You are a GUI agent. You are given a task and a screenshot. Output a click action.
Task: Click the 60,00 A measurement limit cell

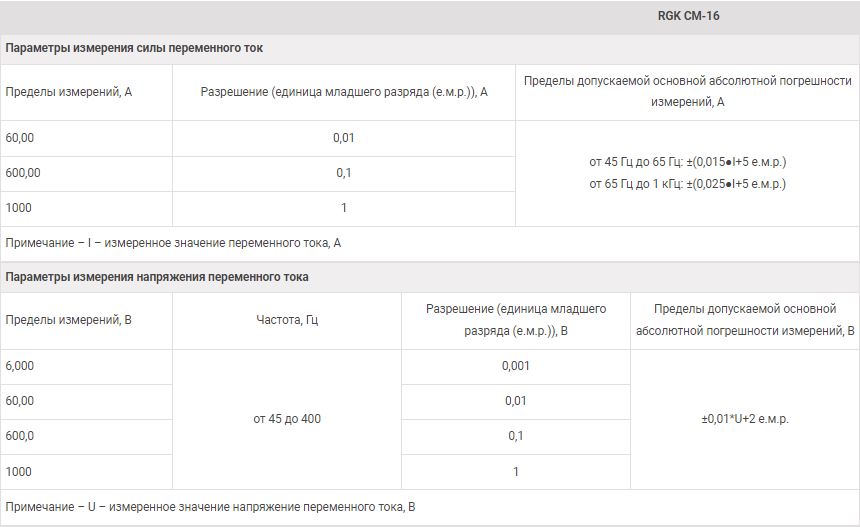point(86,138)
